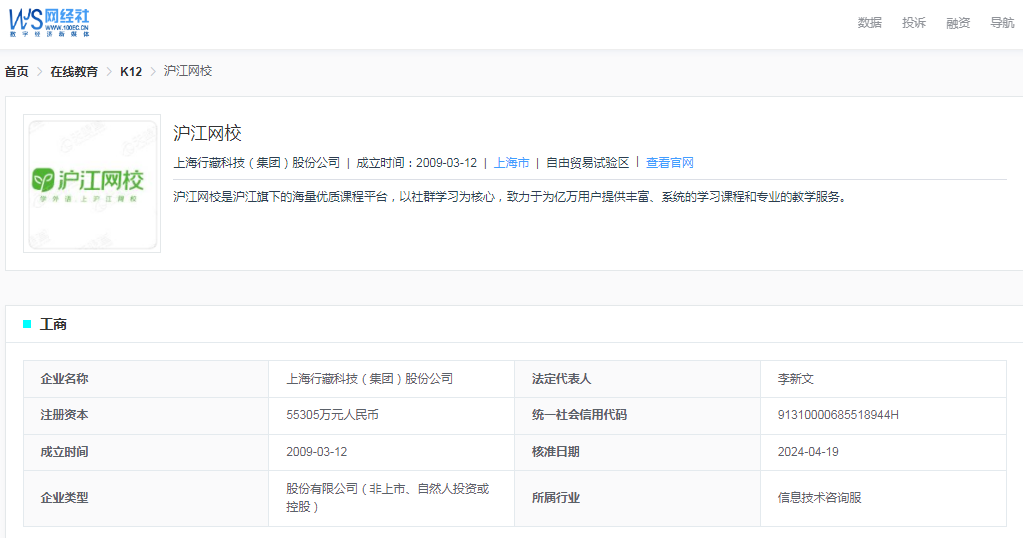The height and width of the screenshot is (538, 1023).
Task: Select the 企业名称 label cell
Action: pyautogui.click(x=146, y=379)
